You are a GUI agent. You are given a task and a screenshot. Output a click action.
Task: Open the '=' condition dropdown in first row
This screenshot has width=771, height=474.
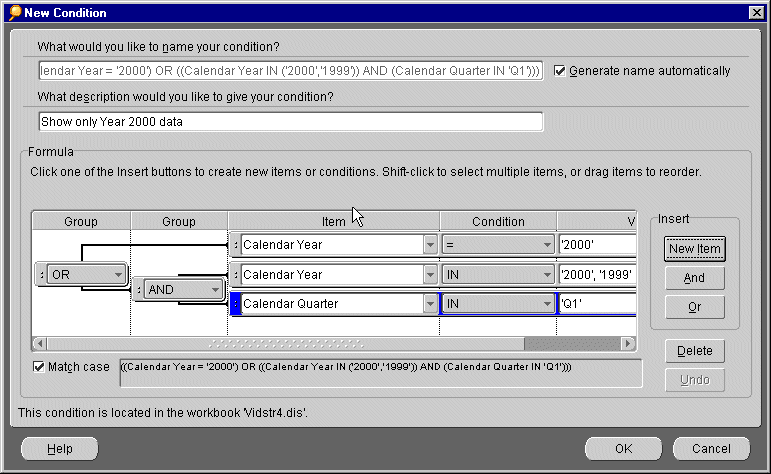pos(546,244)
